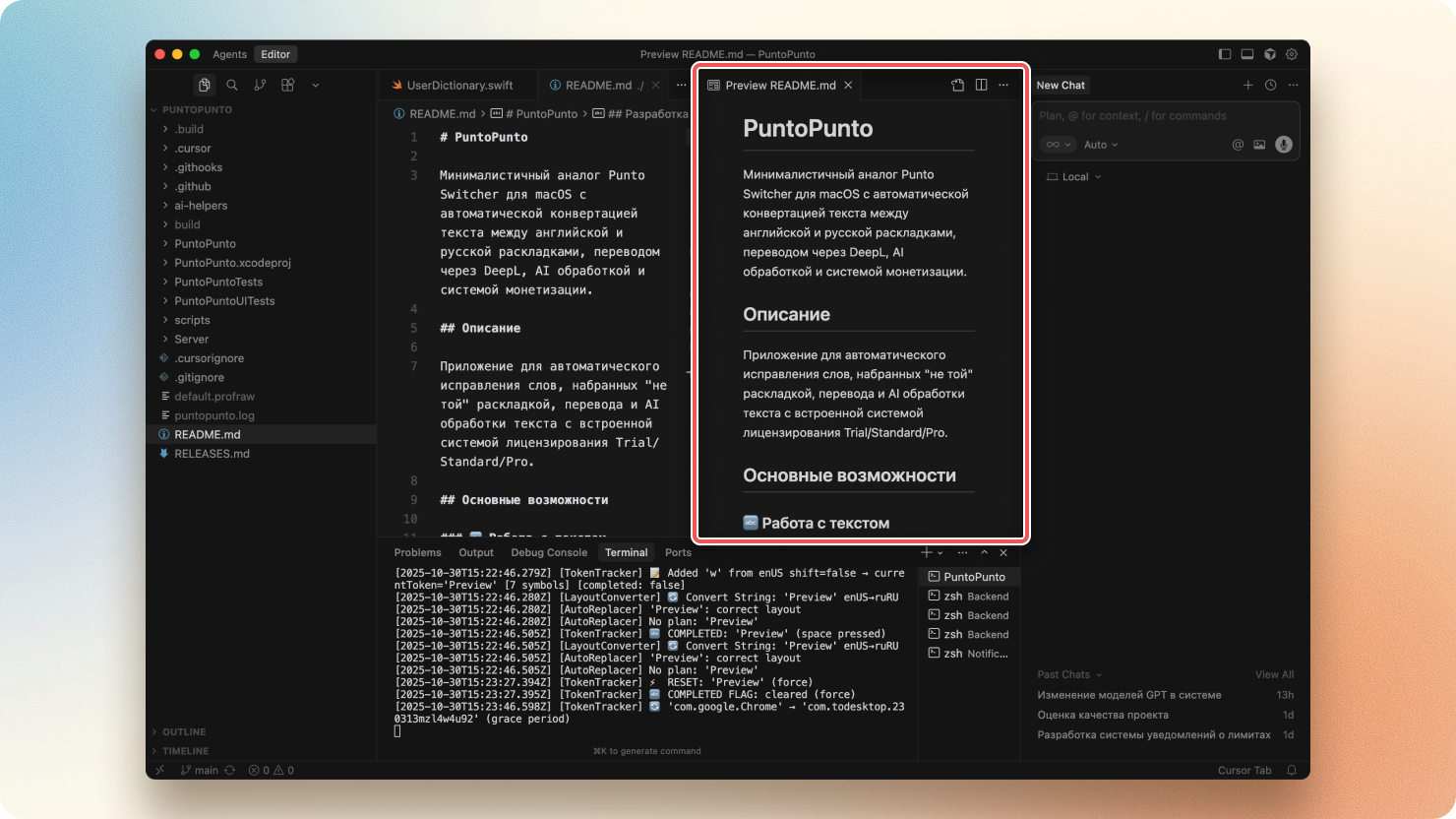1456x819 pixels.
Task: Start a new chat with plus icon
Action: pos(1248,86)
